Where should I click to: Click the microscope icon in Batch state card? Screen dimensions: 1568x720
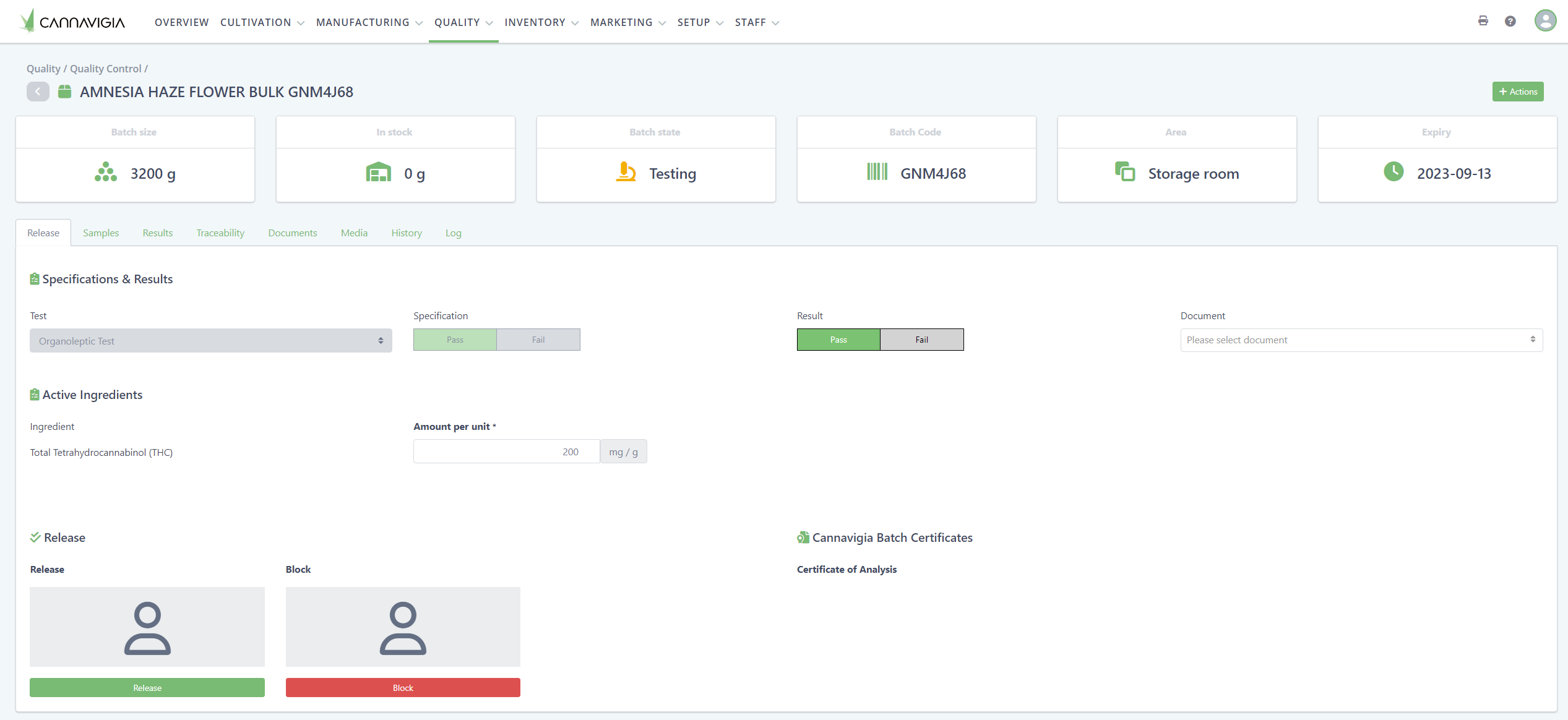pos(626,172)
